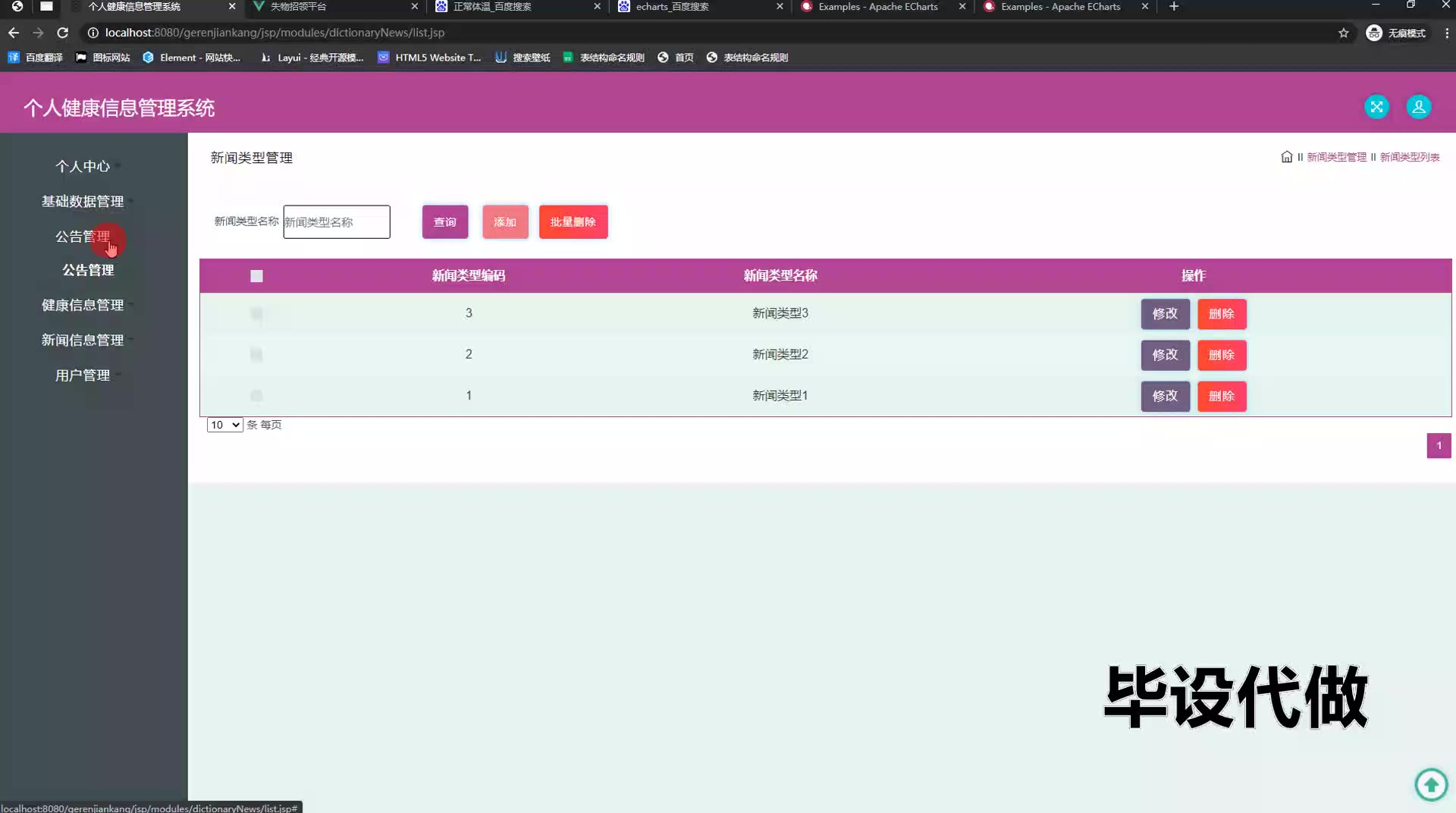This screenshot has height=813, width=1456.
Task: Click the 个人健康信息管理系统 title
Action: pos(119,108)
